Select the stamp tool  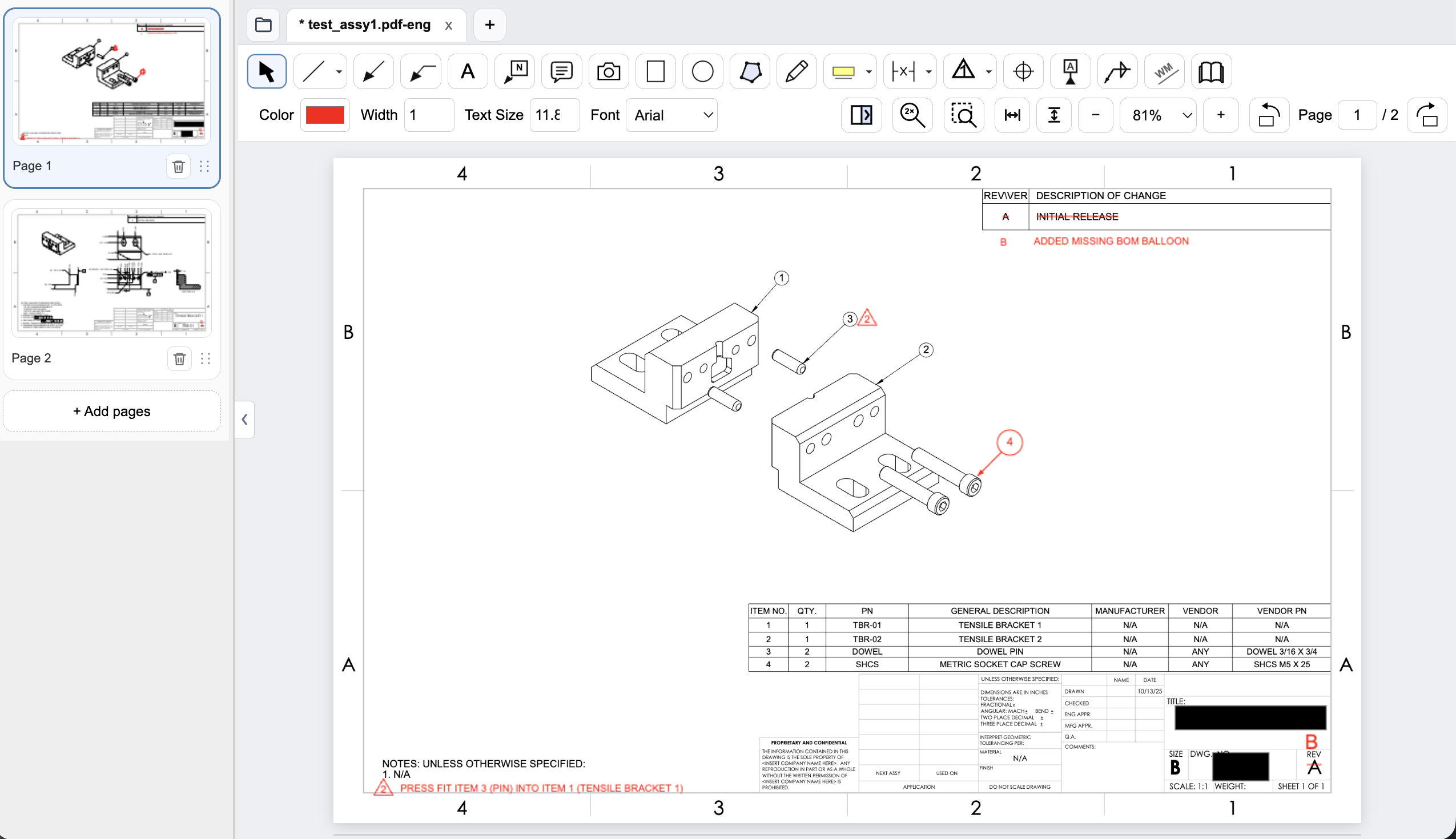click(1071, 71)
